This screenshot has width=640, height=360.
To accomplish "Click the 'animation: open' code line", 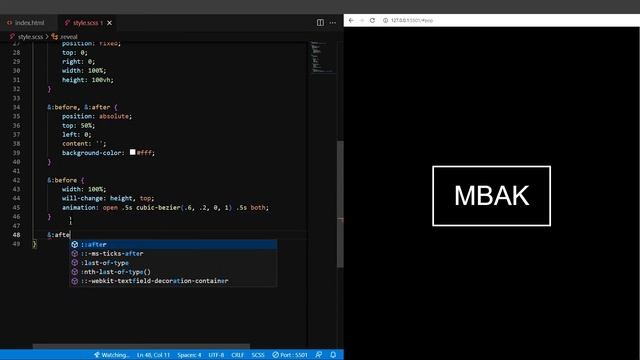I will [x=165, y=207].
